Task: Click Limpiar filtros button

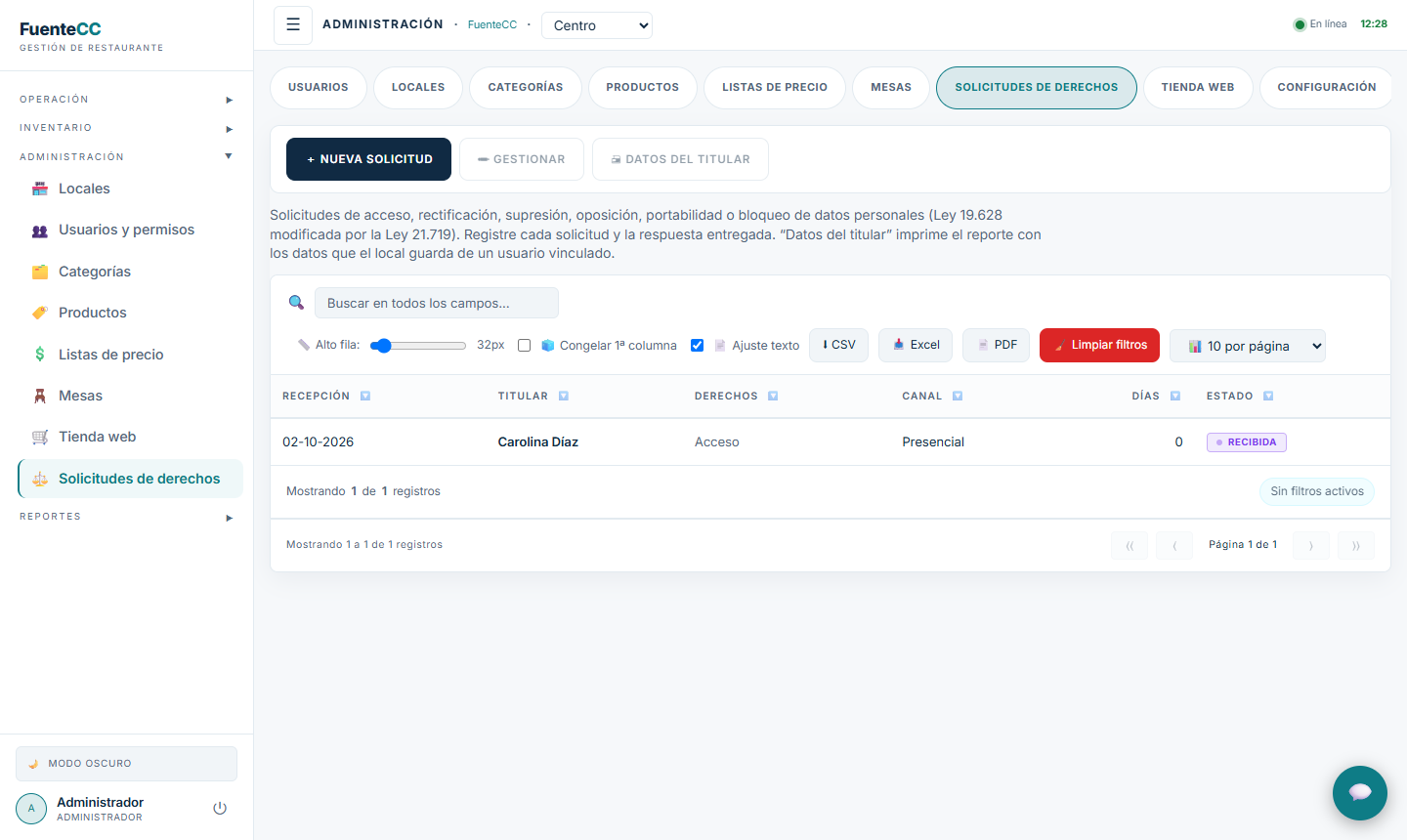Action: 1099,346
